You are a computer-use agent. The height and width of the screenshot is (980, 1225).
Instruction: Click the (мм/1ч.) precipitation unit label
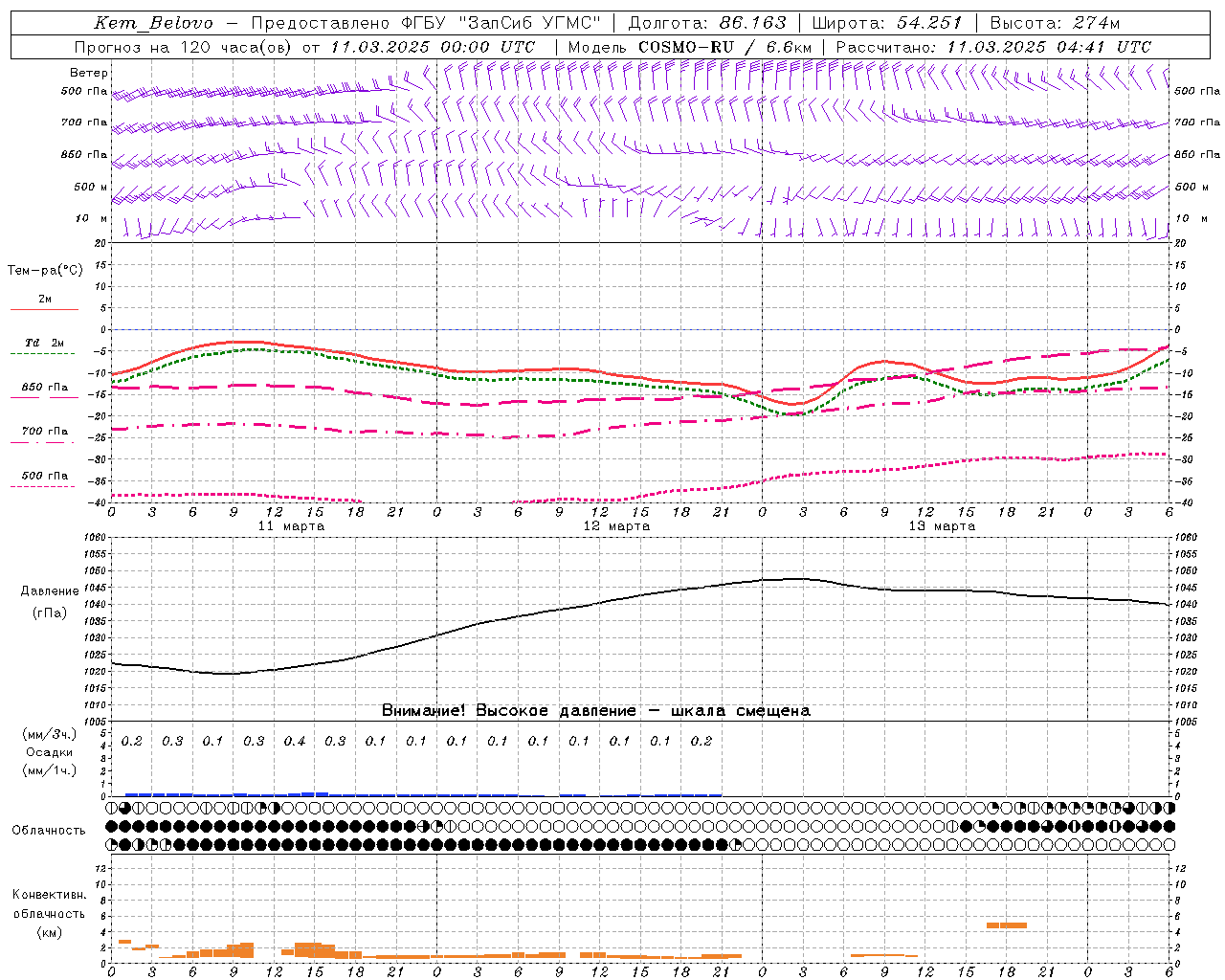[x=50, y=770]
